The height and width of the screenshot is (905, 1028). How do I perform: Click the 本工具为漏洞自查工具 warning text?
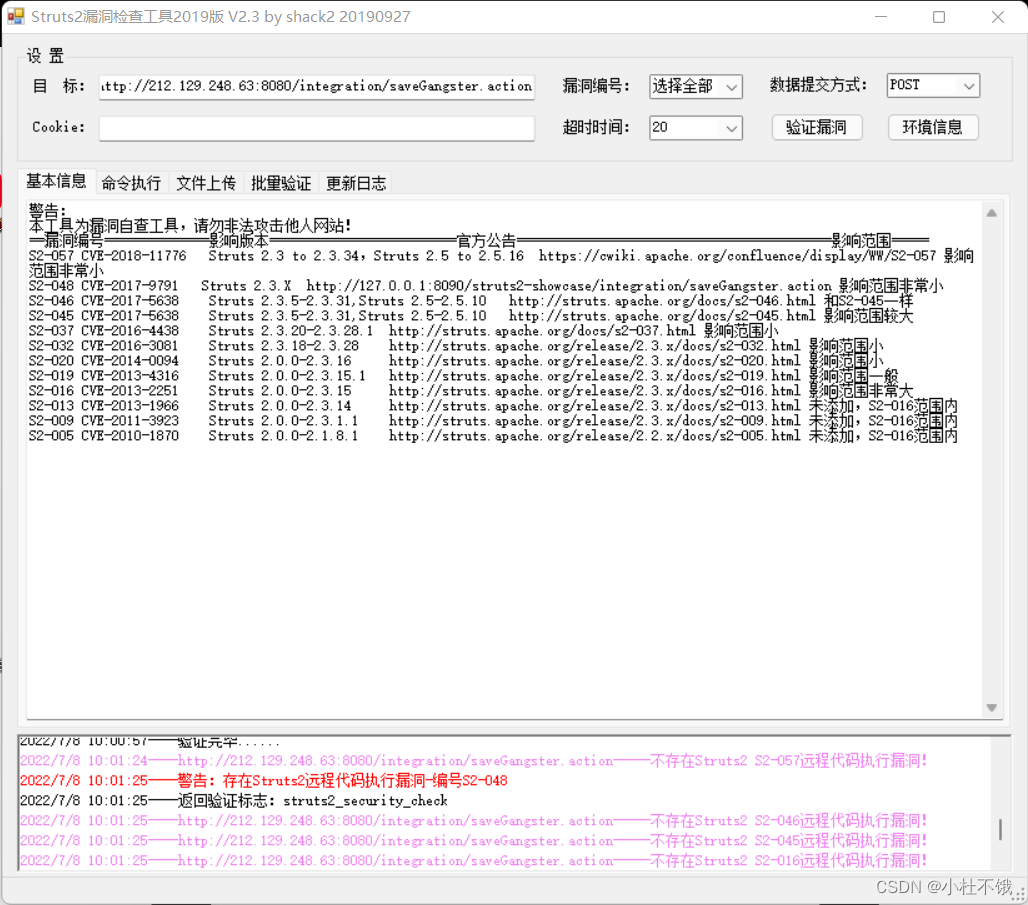189,226
